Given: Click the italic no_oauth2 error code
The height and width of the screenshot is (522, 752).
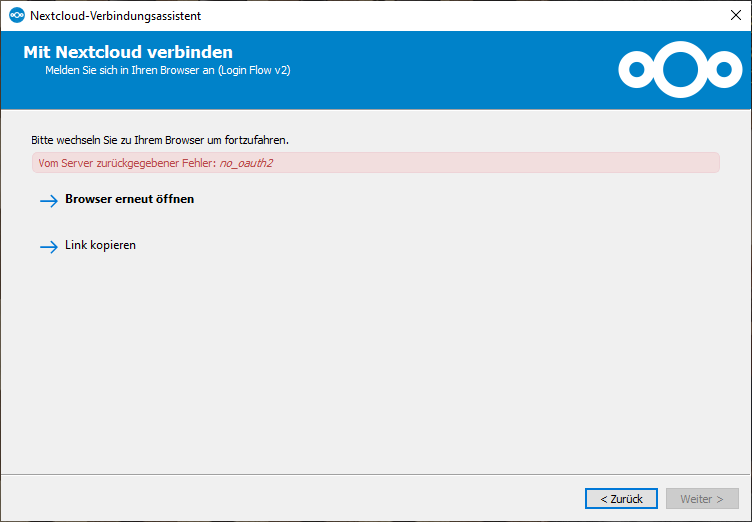Looking at the screenshot, I should [x=246, y=163].
